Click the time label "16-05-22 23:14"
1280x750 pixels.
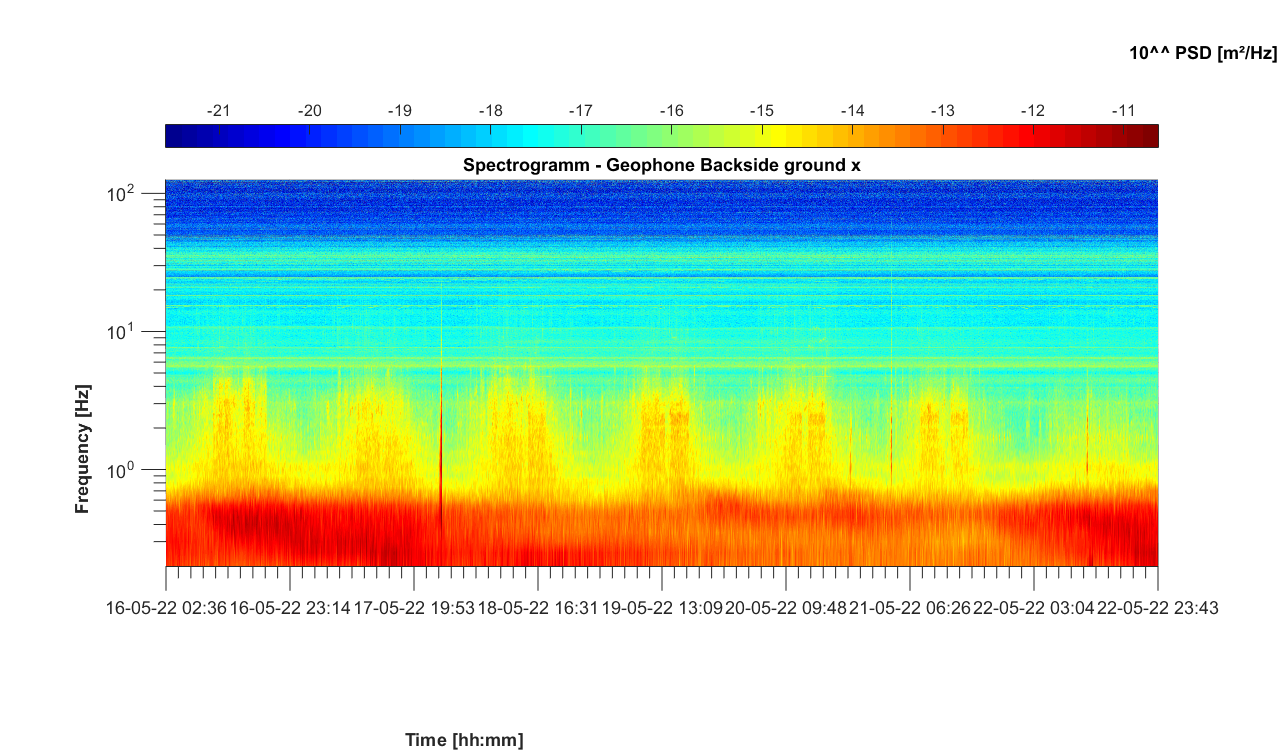coord(290,606)
